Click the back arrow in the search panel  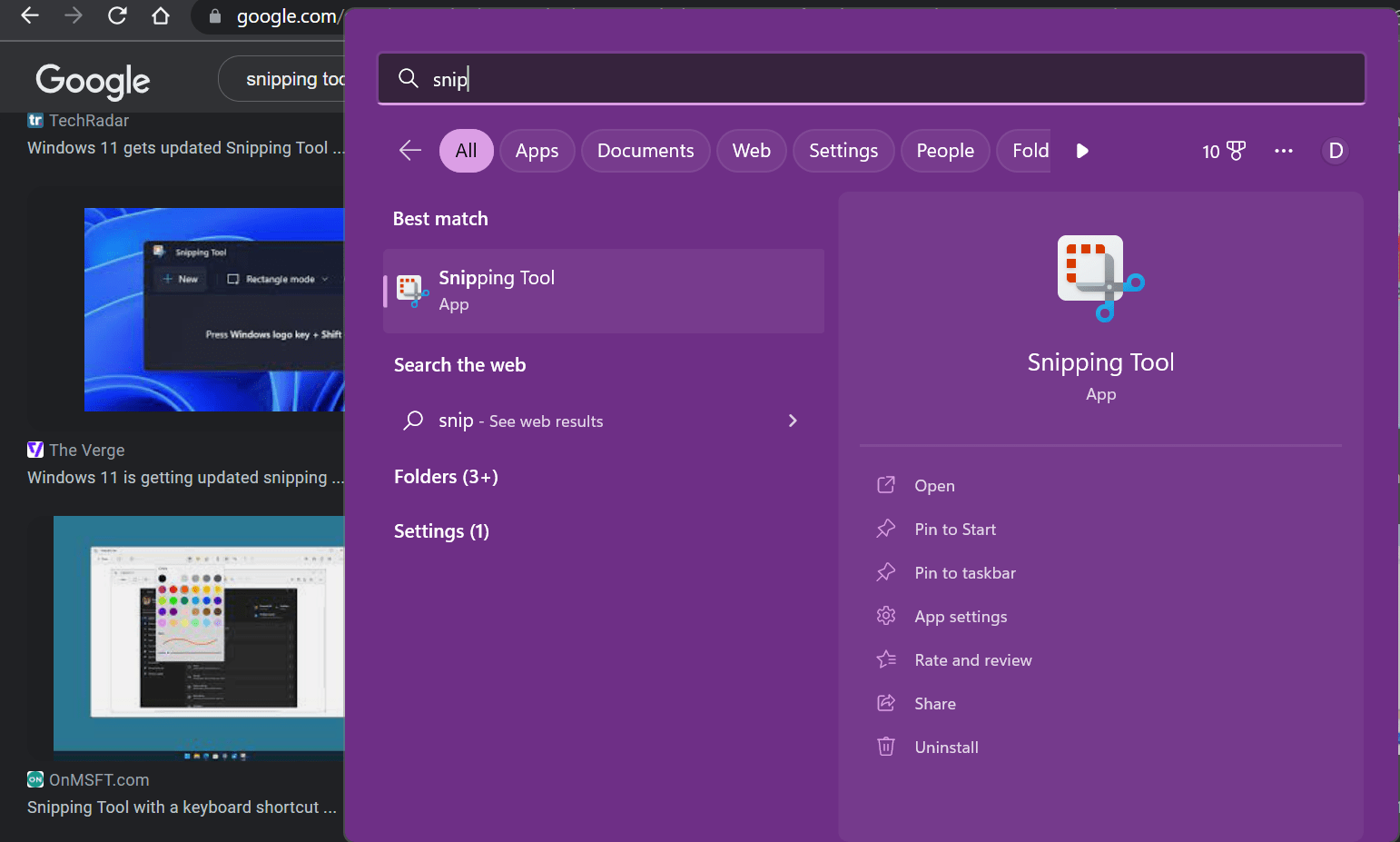[x=410, y=151]
